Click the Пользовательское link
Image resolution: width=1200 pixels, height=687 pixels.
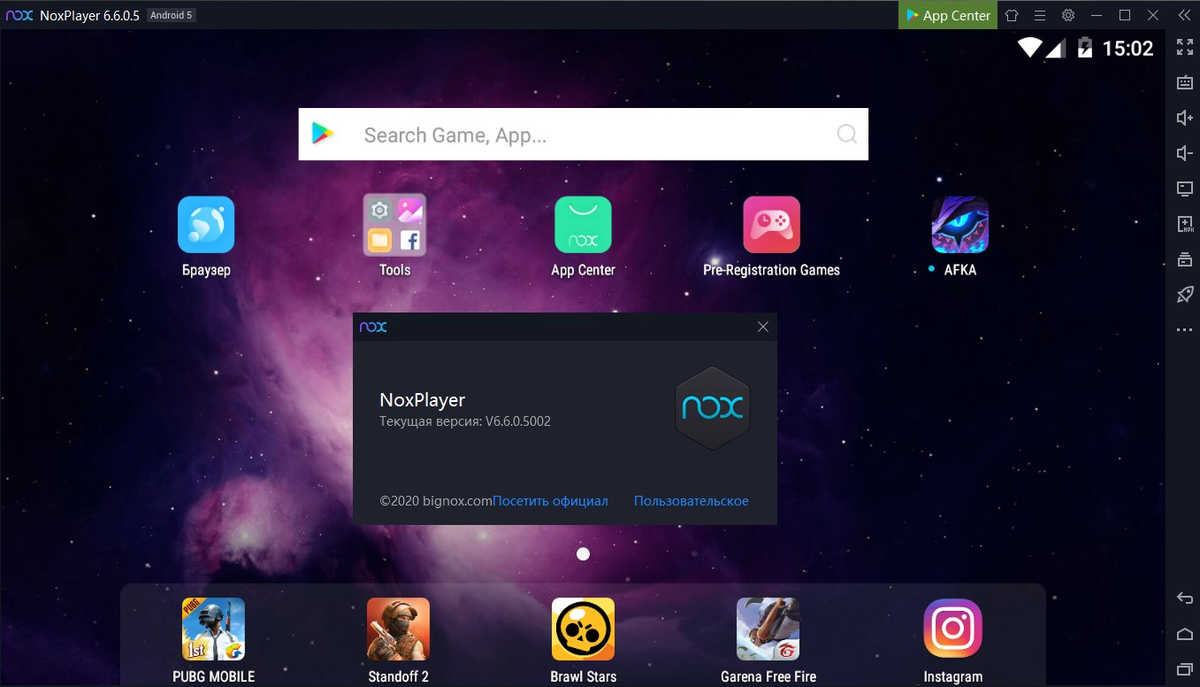pos(691,501)
